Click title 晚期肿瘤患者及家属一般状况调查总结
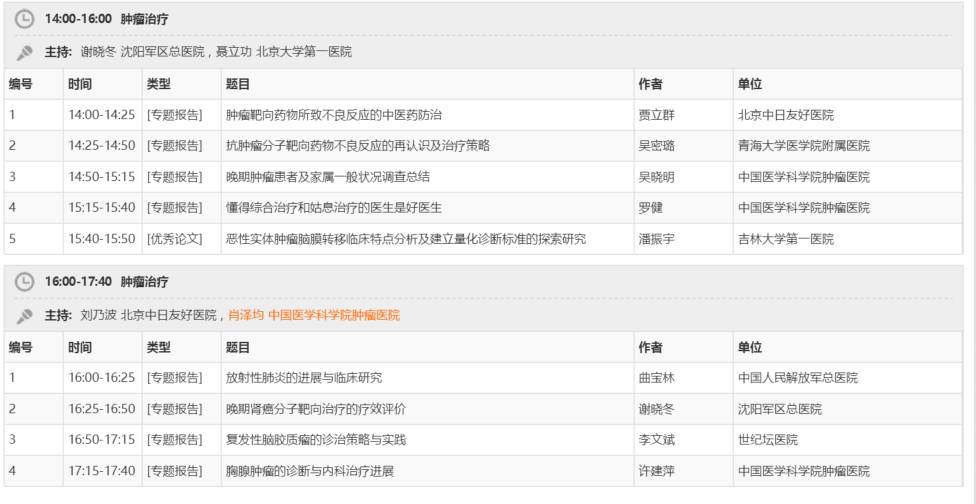 pyautogui.click(x=327, y=177)
